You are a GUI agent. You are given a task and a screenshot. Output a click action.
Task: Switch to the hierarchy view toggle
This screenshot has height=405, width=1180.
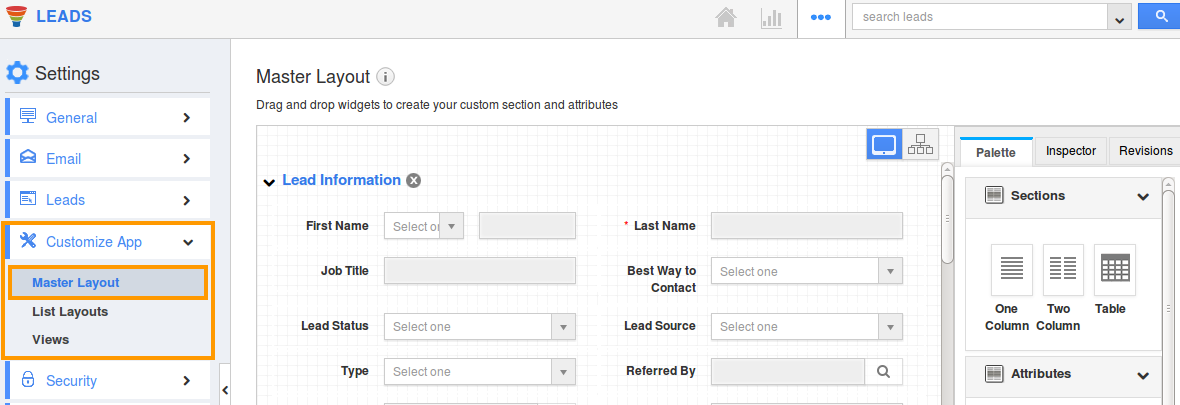[920, 144]
